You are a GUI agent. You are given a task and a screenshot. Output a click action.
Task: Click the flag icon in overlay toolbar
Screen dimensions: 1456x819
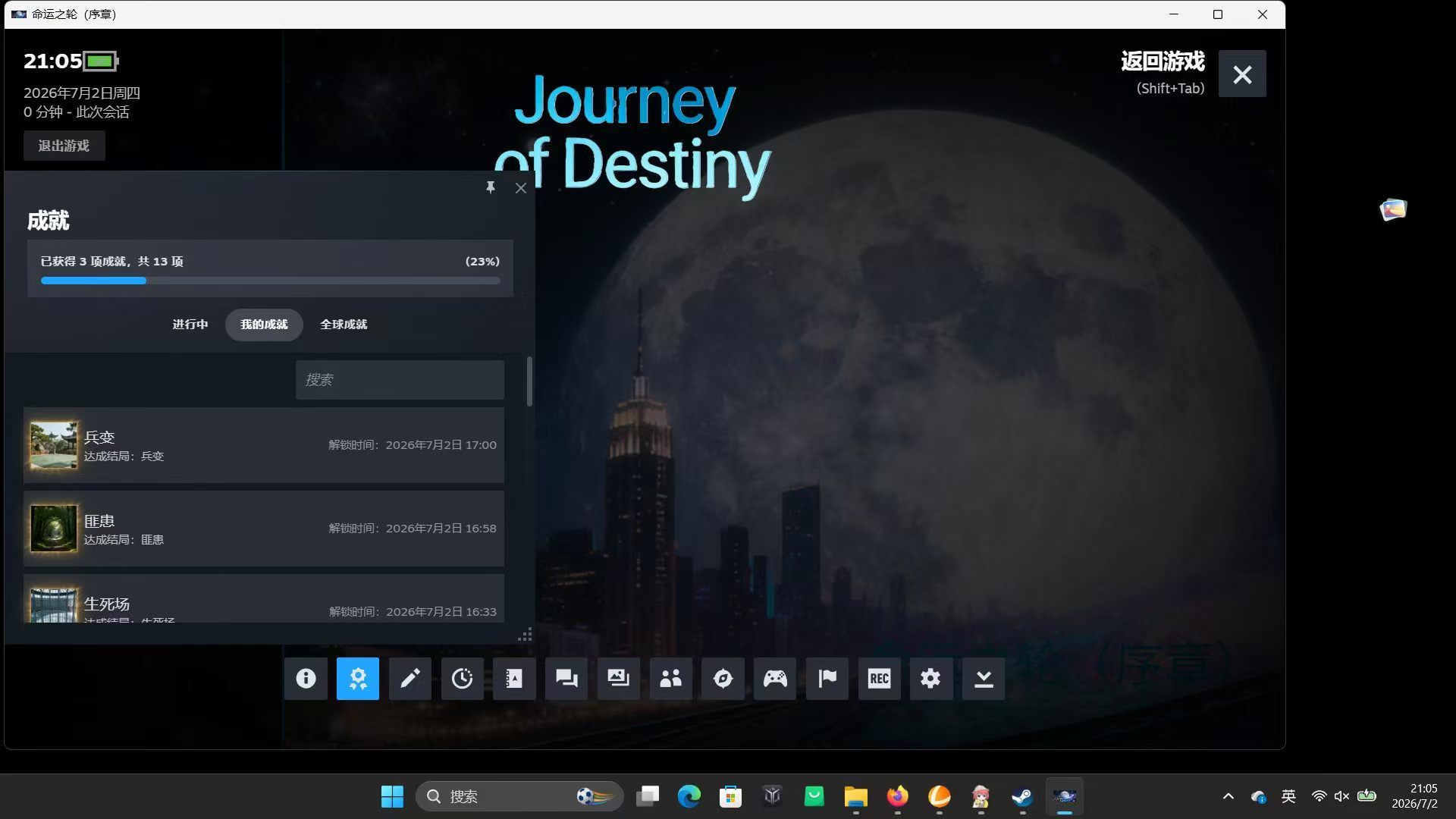tap(827, 678)
